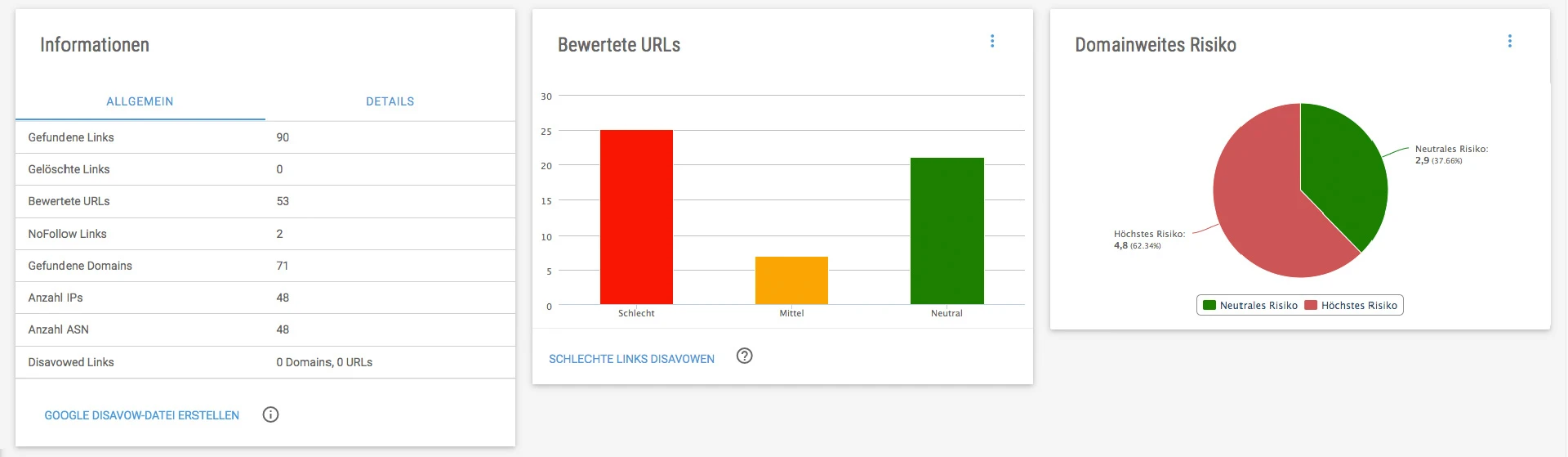Select the Disavowed Links row
The height and width of the screenshot is (457, 1568).
[265, 362]
